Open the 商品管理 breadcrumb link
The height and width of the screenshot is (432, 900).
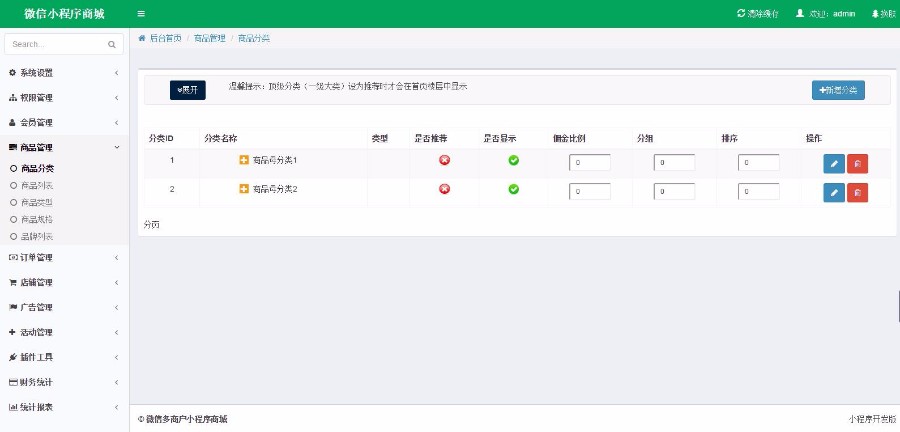tap(210, 38)
